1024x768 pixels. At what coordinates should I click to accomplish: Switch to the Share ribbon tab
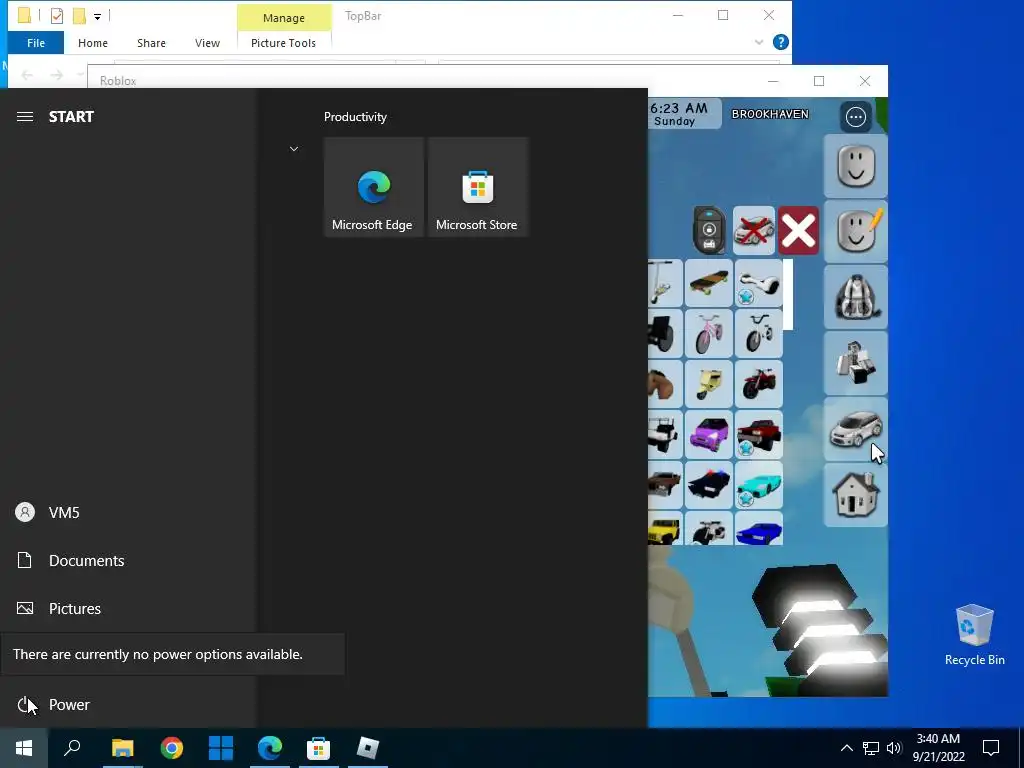151,42
